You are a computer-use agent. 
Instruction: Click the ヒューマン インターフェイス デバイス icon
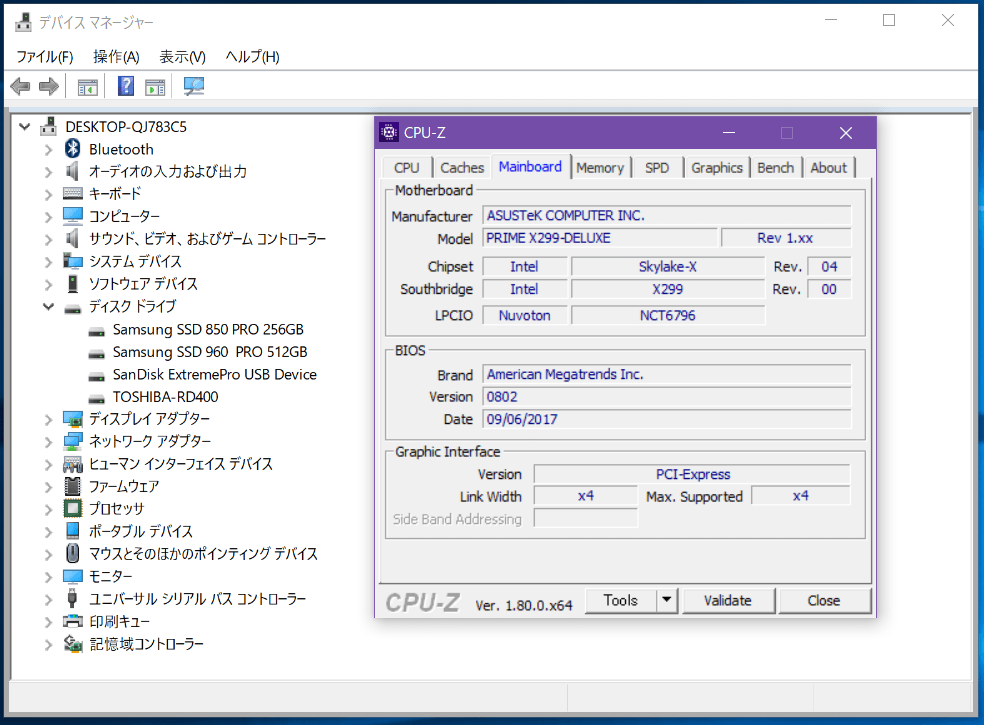point(73,464)
